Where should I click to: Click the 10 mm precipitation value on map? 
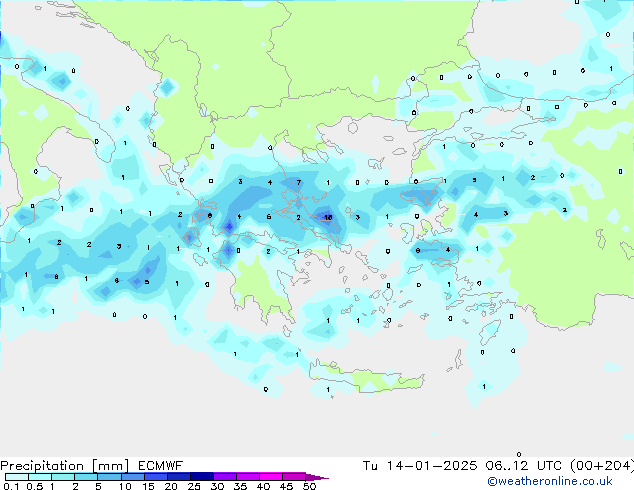(328, 217)
